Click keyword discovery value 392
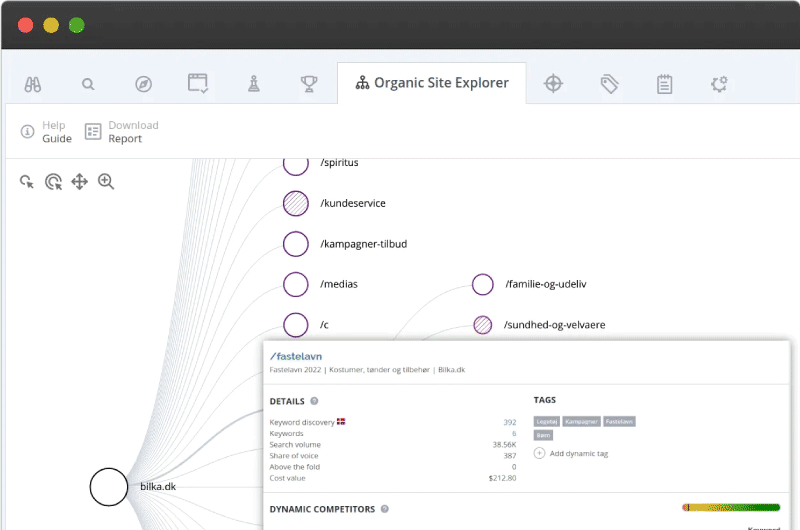 [510, 422]
